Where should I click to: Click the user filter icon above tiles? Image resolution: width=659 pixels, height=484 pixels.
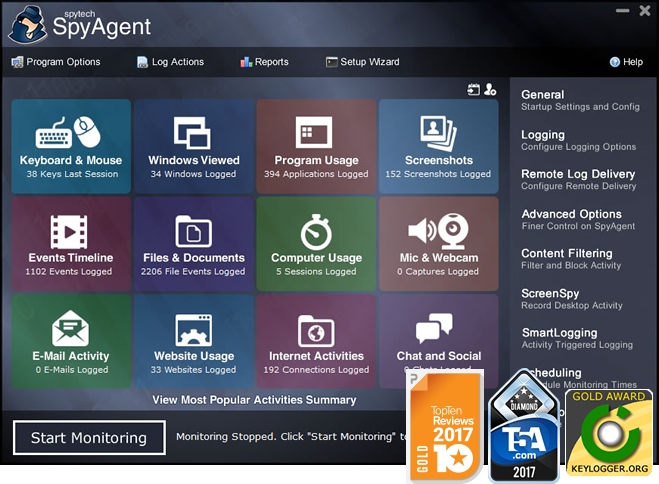coord(490,89)
